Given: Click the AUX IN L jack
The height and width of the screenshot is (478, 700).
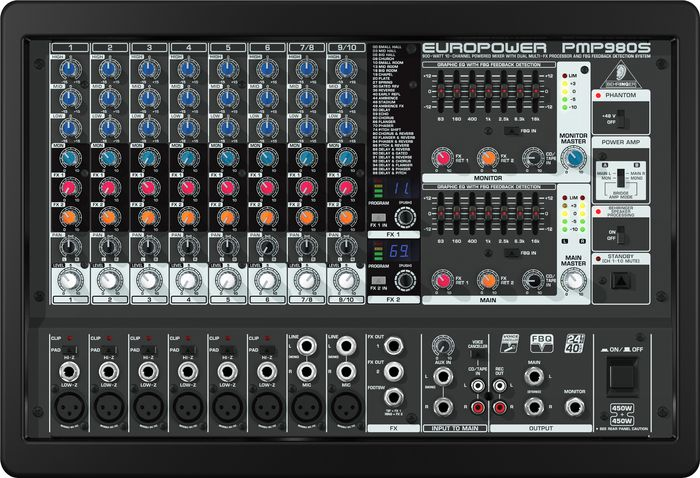Looking at the screenshot, I should coord(443,377).
